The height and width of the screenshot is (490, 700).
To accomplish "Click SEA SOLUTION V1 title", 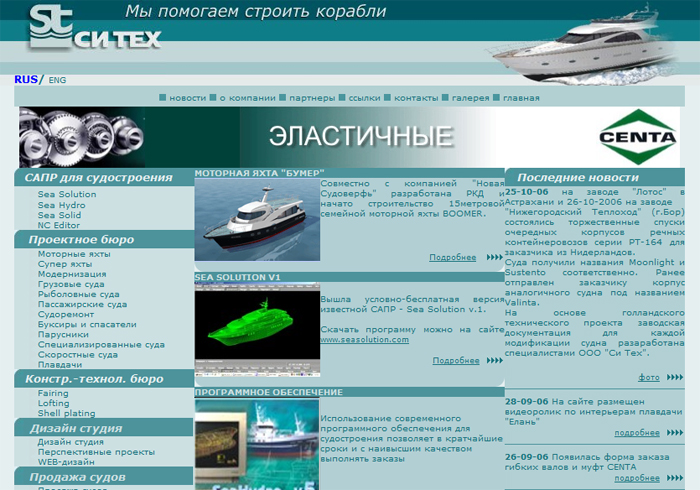I will tap(238, 277).
